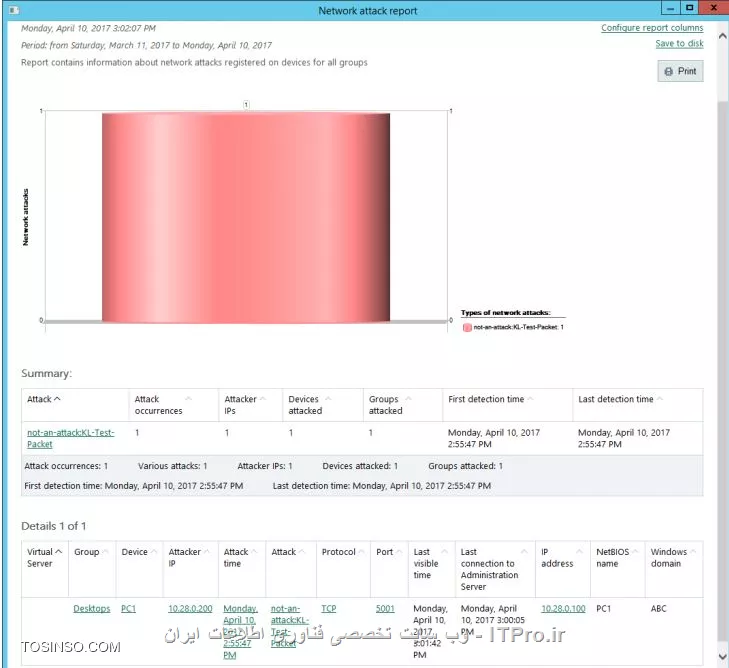
Task: Click the Save to disk link
Action: coord(679,44)
